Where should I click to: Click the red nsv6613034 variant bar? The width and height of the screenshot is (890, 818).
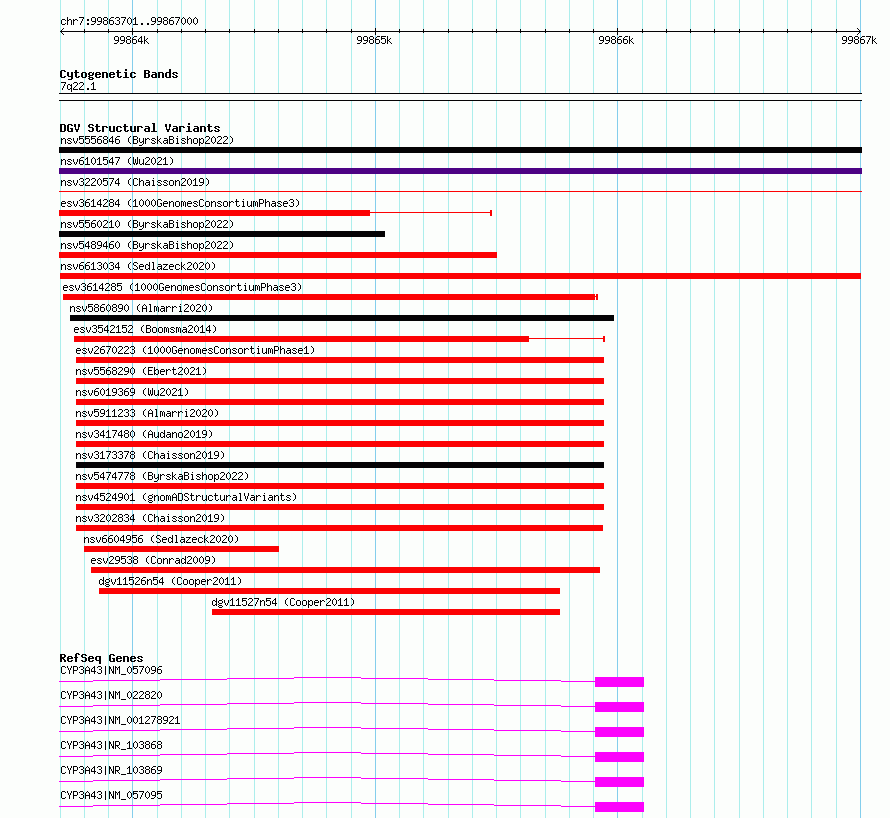point(460,276)
